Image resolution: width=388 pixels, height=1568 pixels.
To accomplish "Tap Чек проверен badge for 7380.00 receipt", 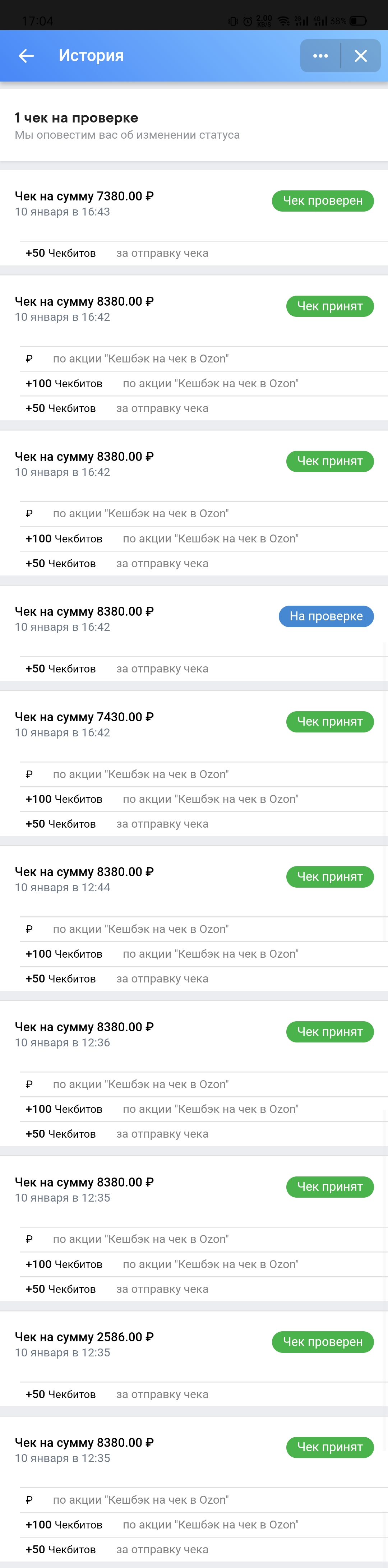I will point(323,201).
